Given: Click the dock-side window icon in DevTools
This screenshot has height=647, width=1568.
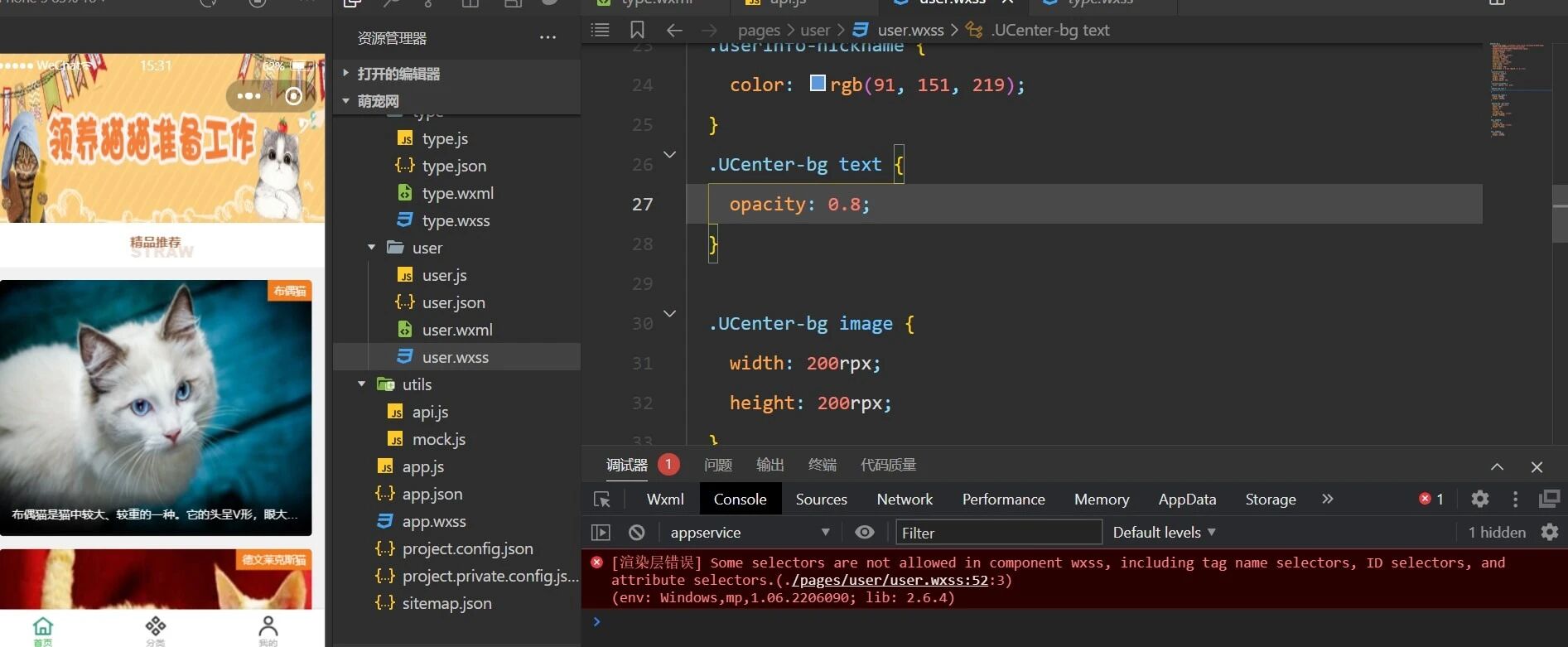Looking at the screenshot, I should click(x=1549, y=499).
